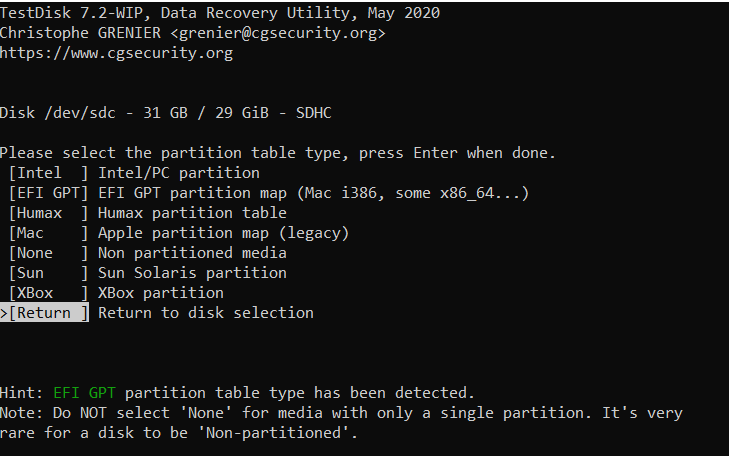Click the green 'EFI GPT' hint text
Screen dimensions: 729x456
pyautogui.click(x=84, y=393)
